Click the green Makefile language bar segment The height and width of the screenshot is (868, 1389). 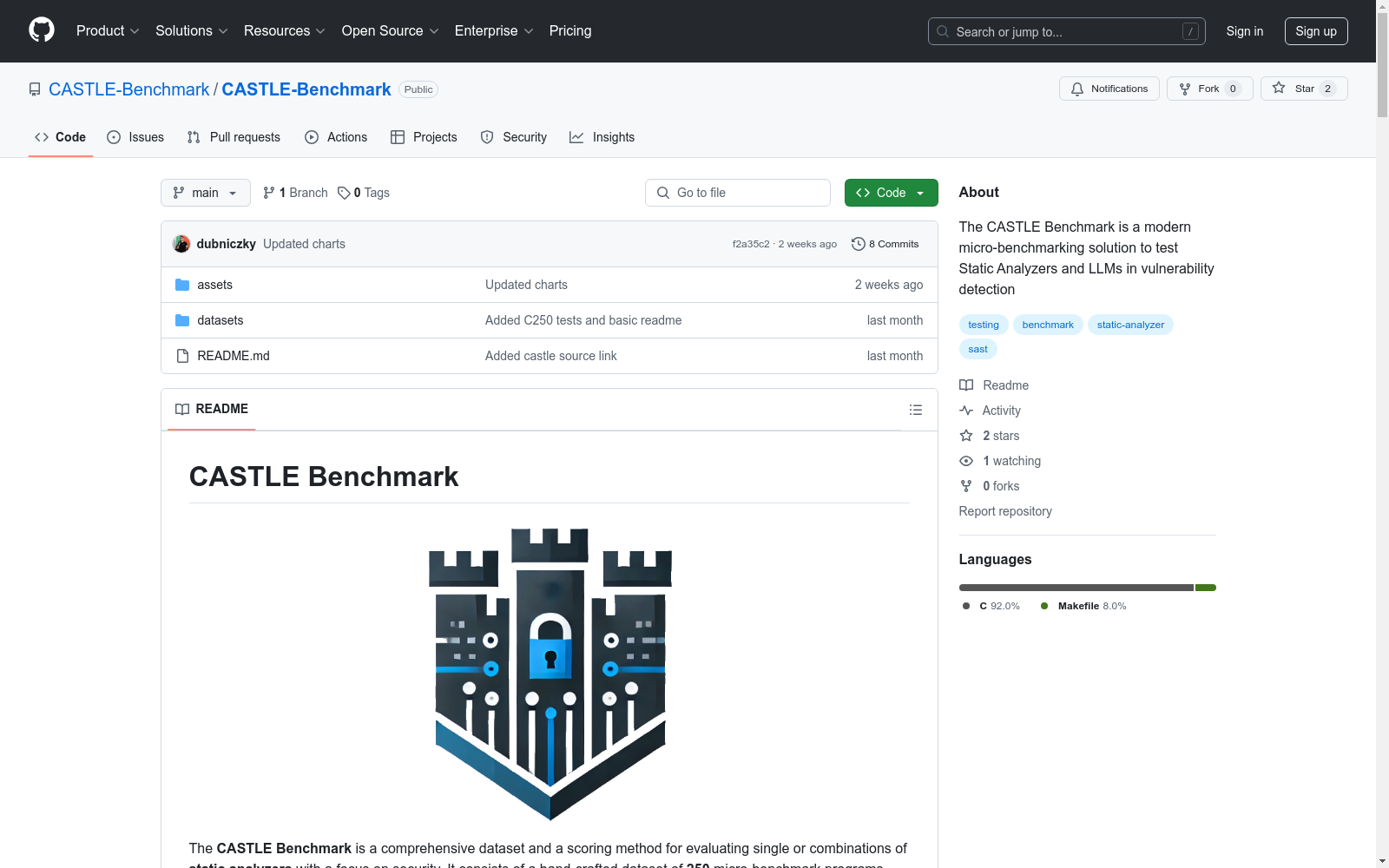click(x=1206, y=588)
